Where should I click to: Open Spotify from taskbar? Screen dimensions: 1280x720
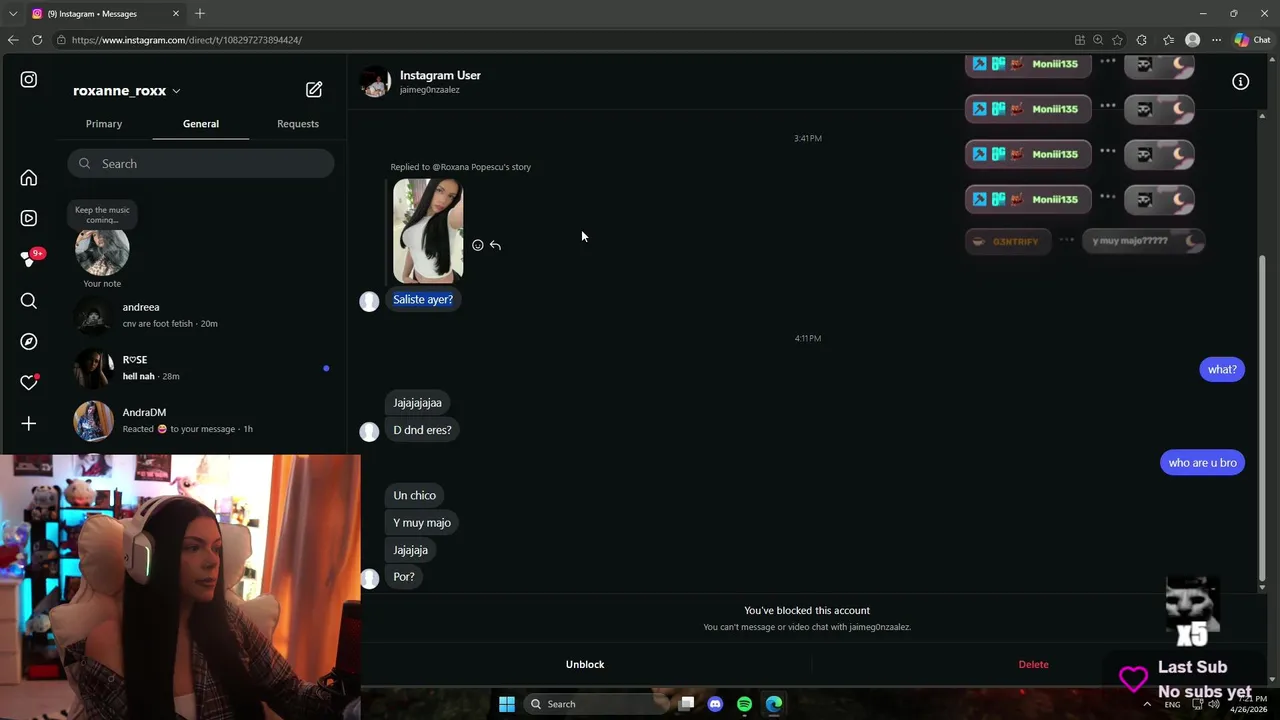pos(744,704)
